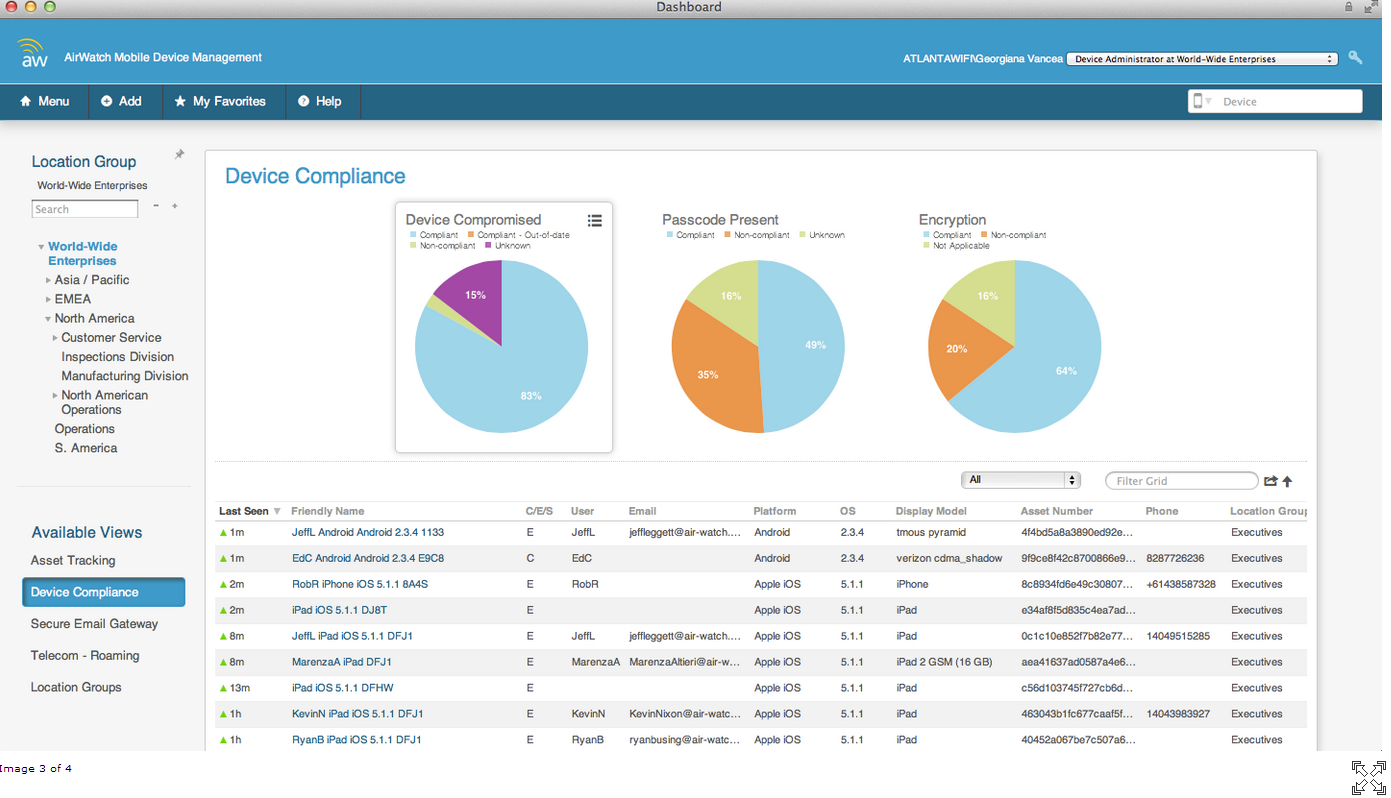Expand the Asia / Pacific location group
Screen dimensions: 1391x798
pos(48,280)
